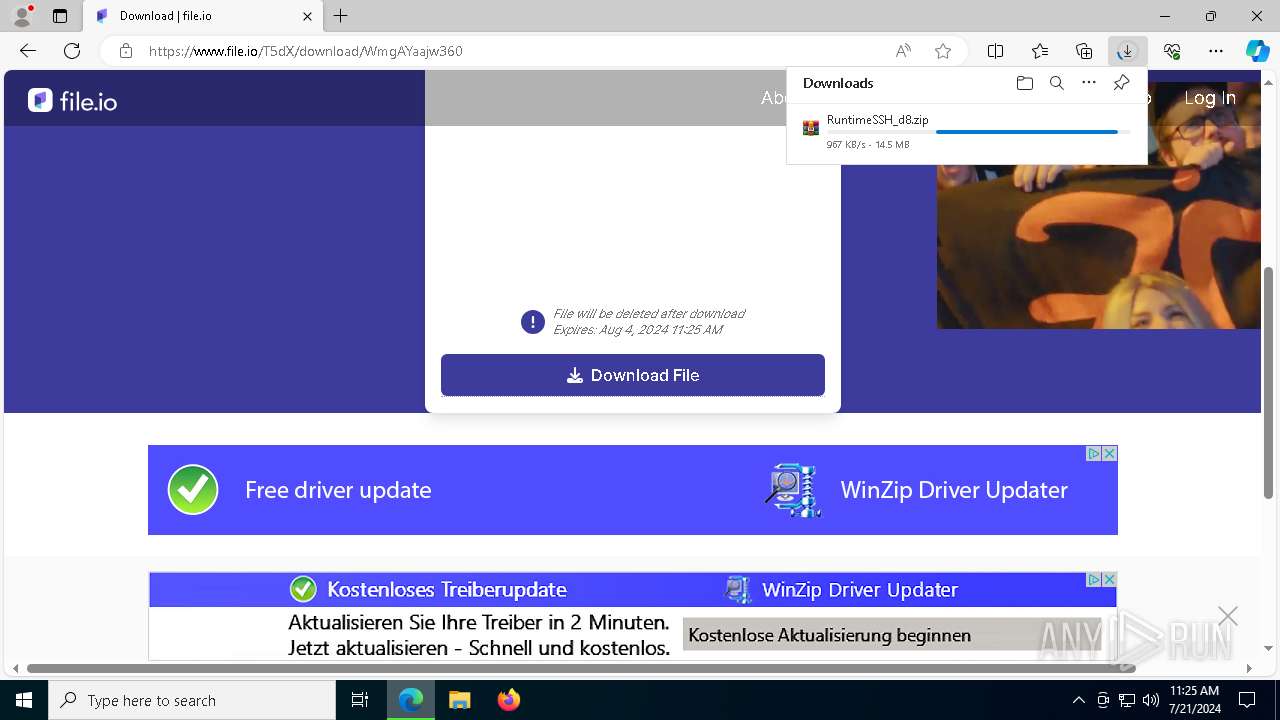Open the Collections icon
Image resolution: width=1280 pixels, height=720 pixels.
[1084, 51]
